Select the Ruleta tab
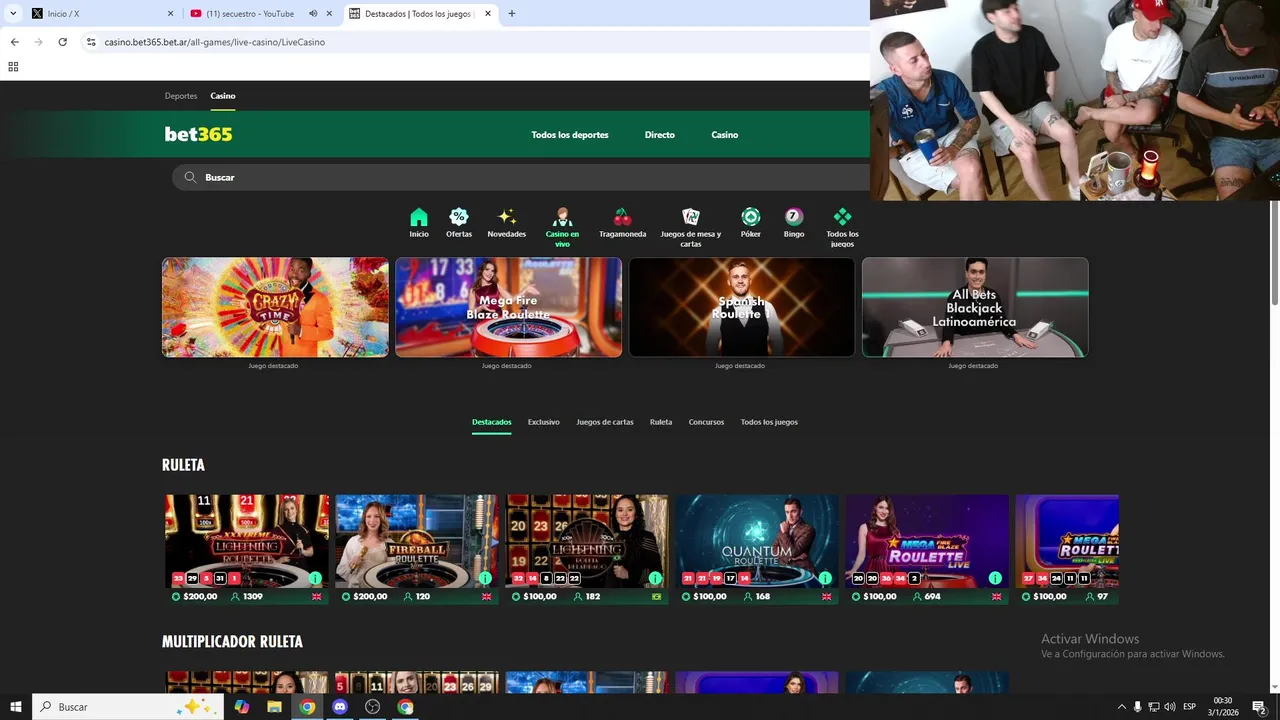The image size is (1280, 720). (661, 422)
